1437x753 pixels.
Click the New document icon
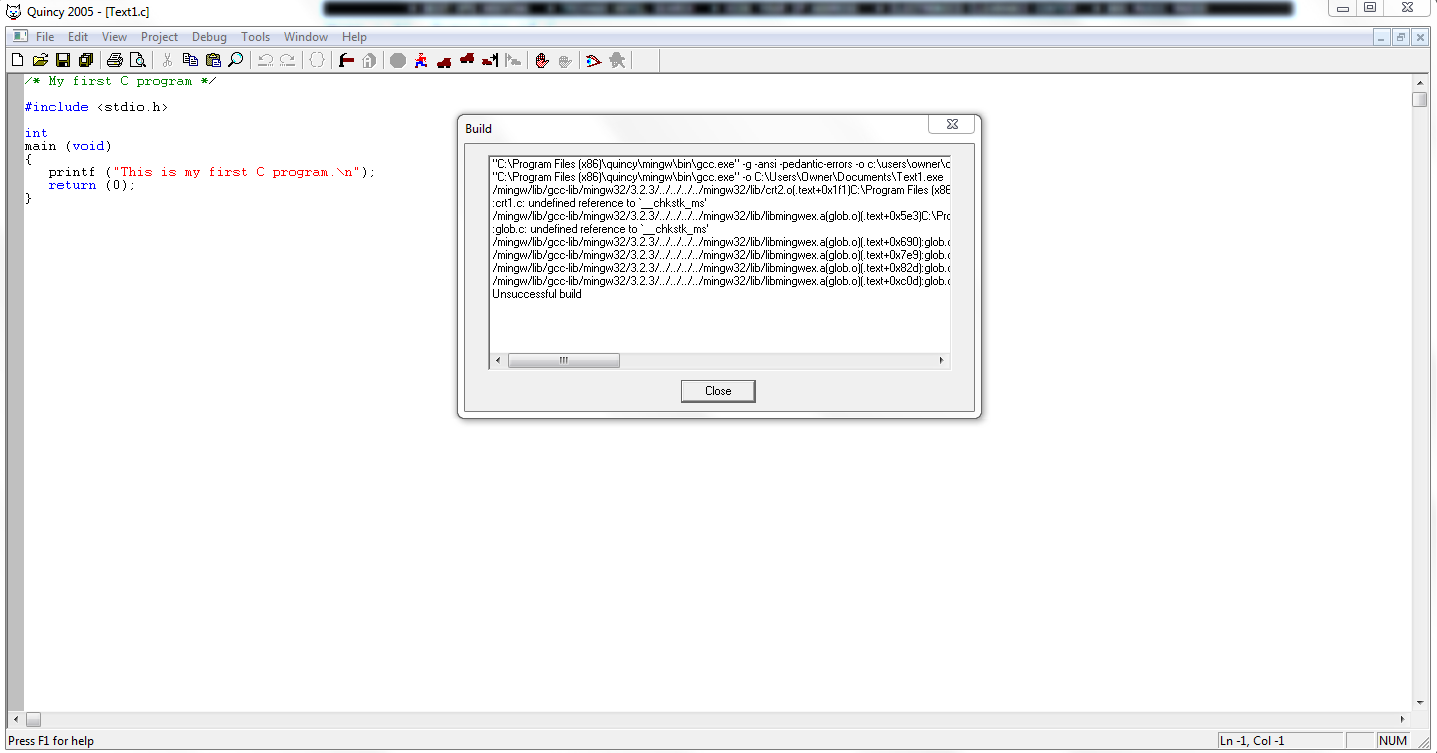click(17, 60)
